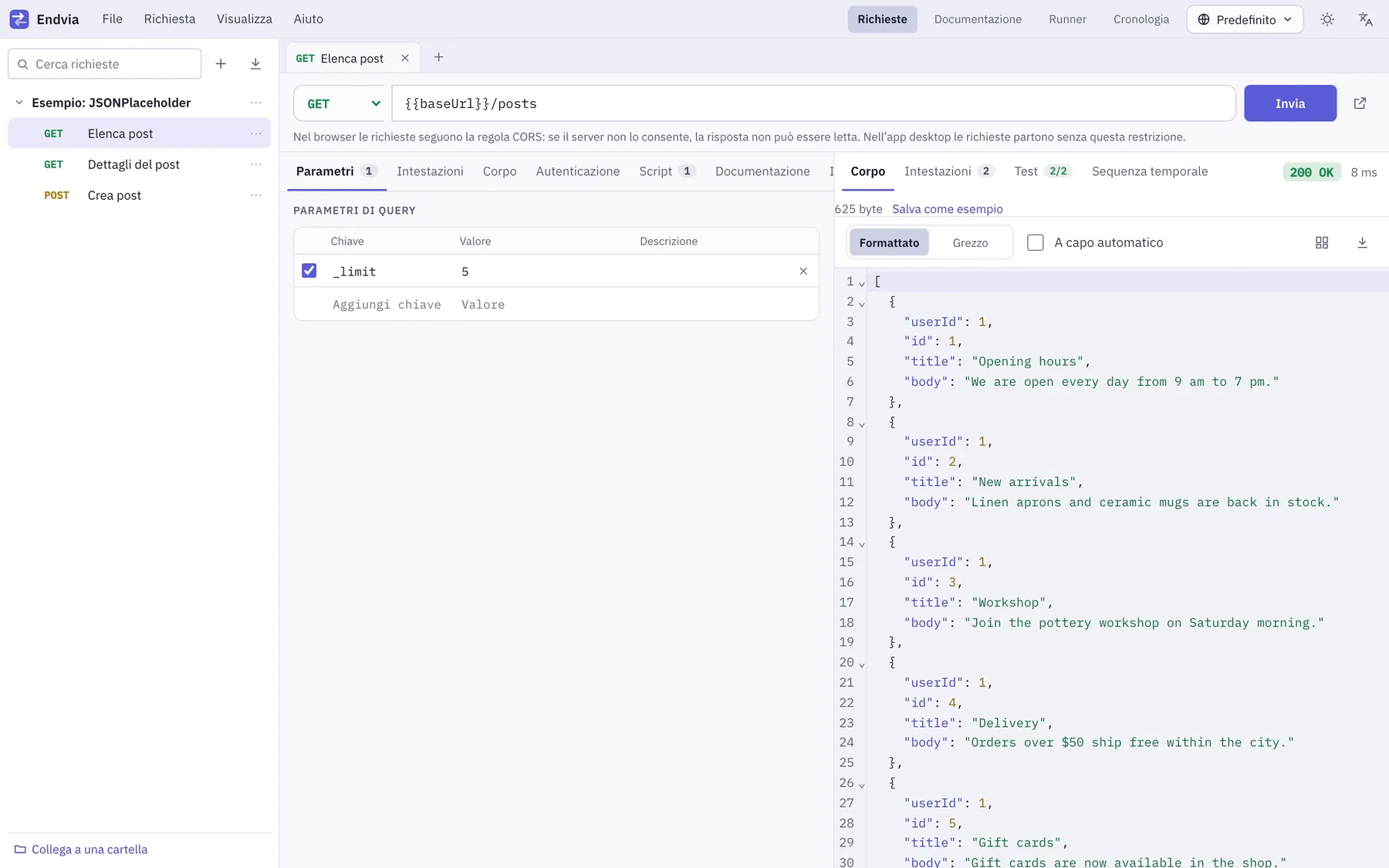Download the response body
Screen dimensions: 1389x868
(x=1362, y=242)
